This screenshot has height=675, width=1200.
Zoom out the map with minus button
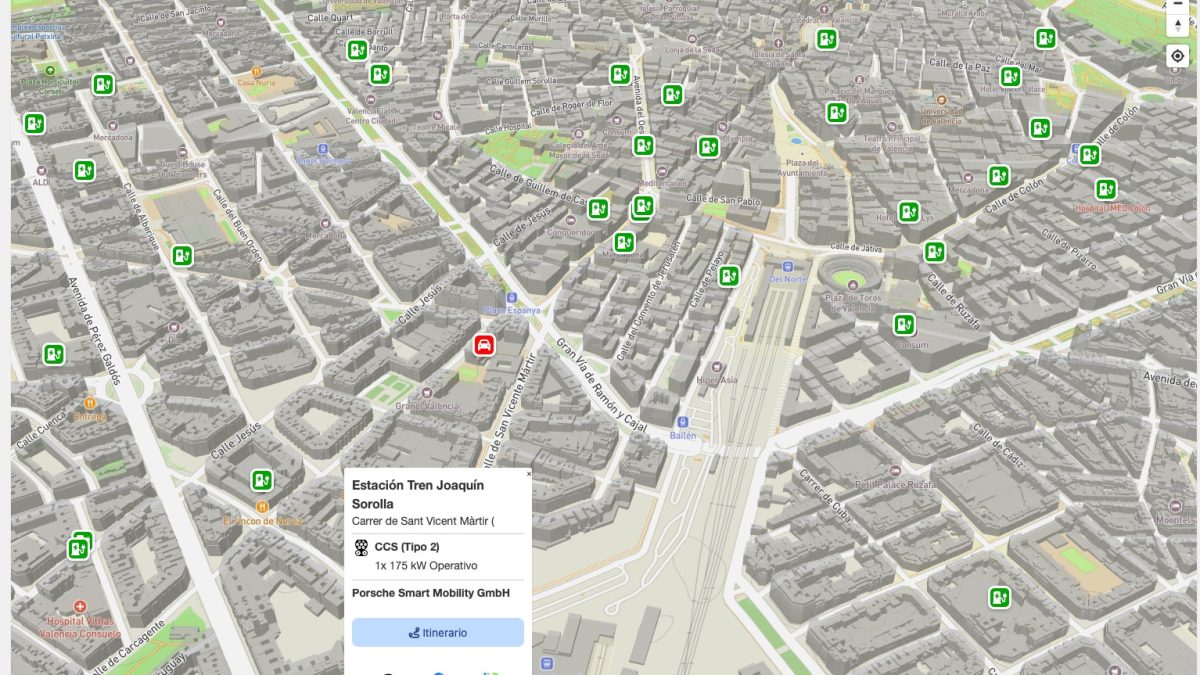(x=1177, y=5)
